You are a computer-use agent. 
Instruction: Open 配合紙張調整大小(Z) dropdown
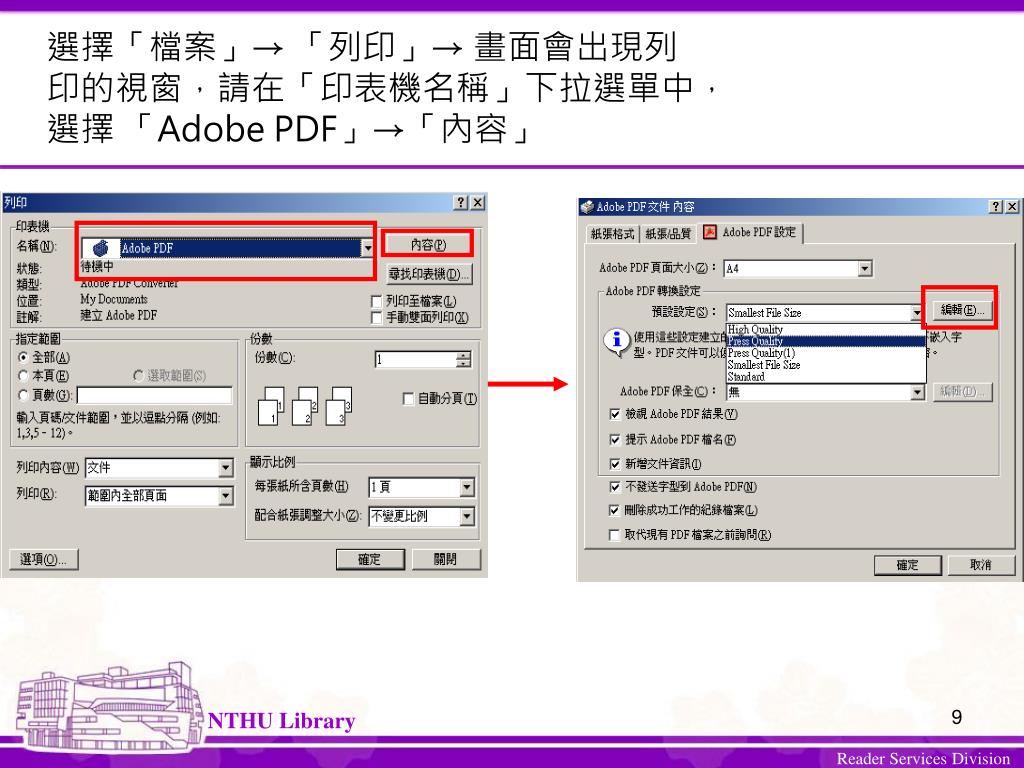467,517
